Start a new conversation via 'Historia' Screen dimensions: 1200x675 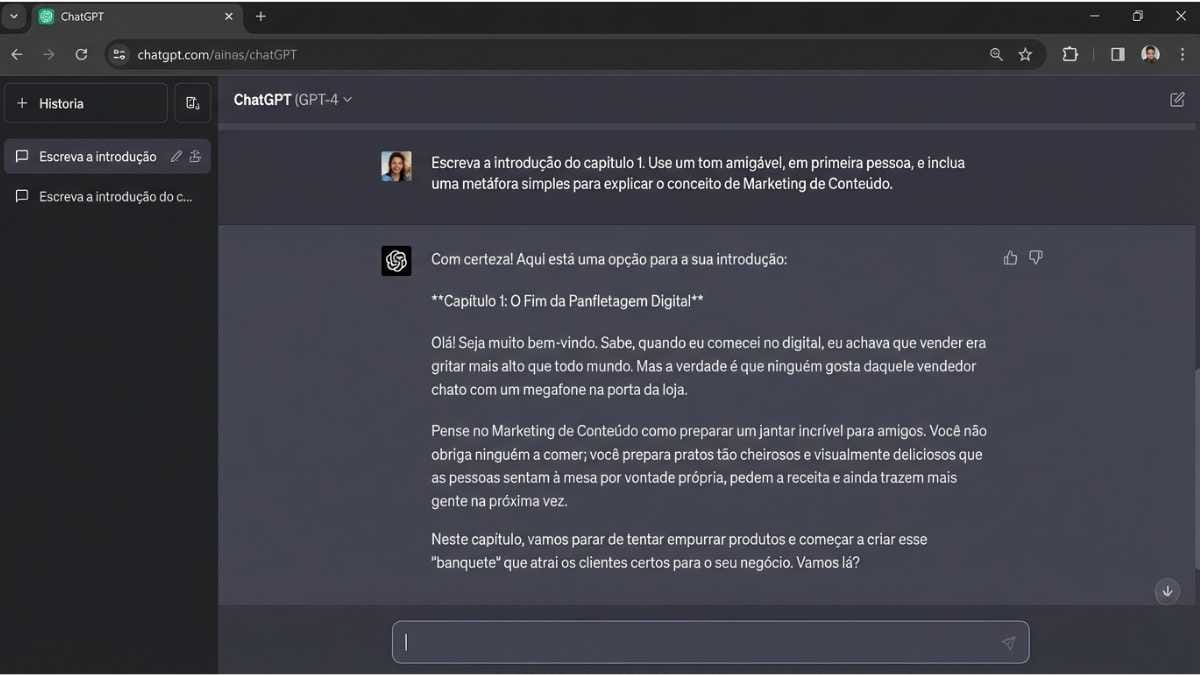pos(60,102)
